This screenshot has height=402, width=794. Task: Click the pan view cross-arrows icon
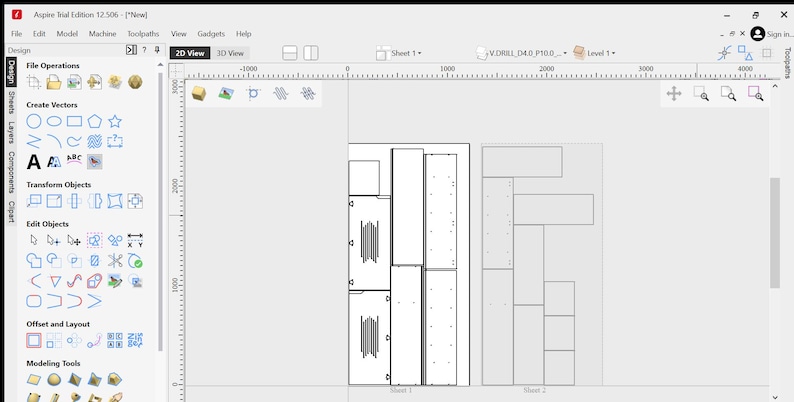click(x=674, y=94)
